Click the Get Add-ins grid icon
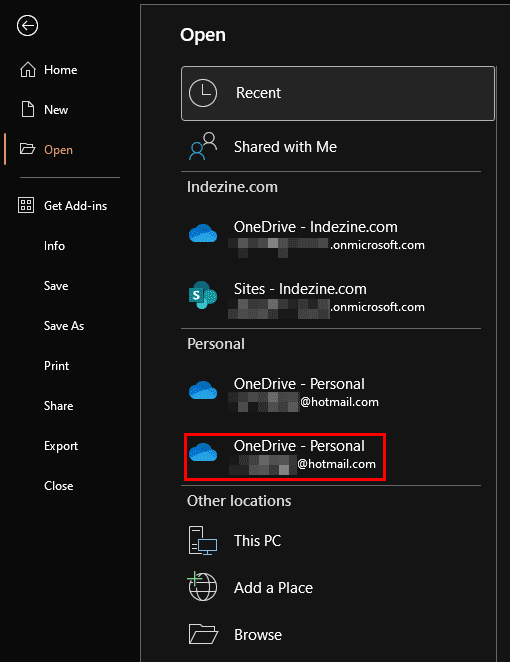 pos(26,206)
